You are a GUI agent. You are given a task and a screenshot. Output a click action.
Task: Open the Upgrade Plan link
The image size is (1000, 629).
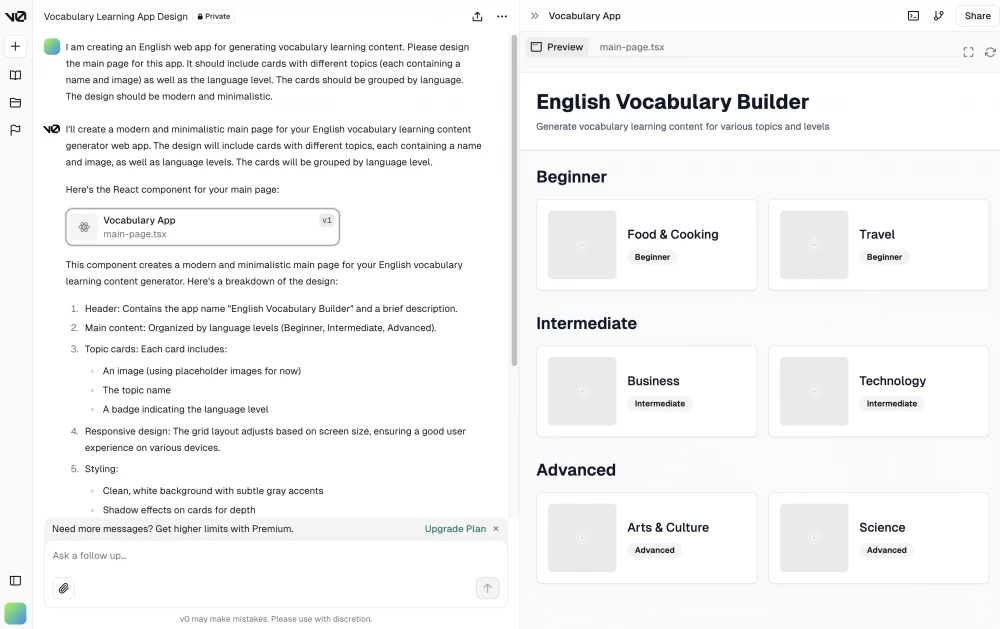click(x=456, y=528)
